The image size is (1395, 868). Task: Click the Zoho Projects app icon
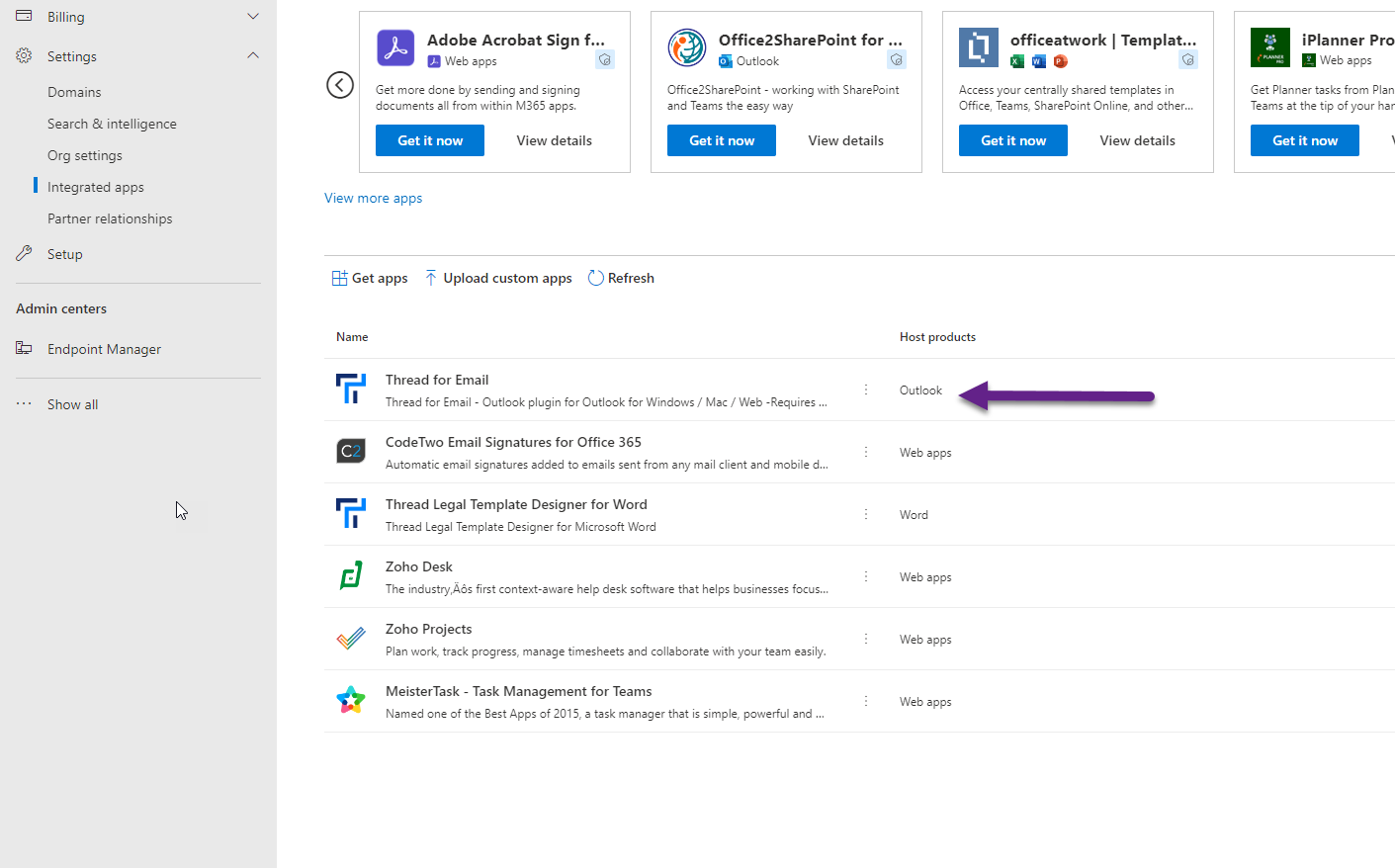point(351,638)
